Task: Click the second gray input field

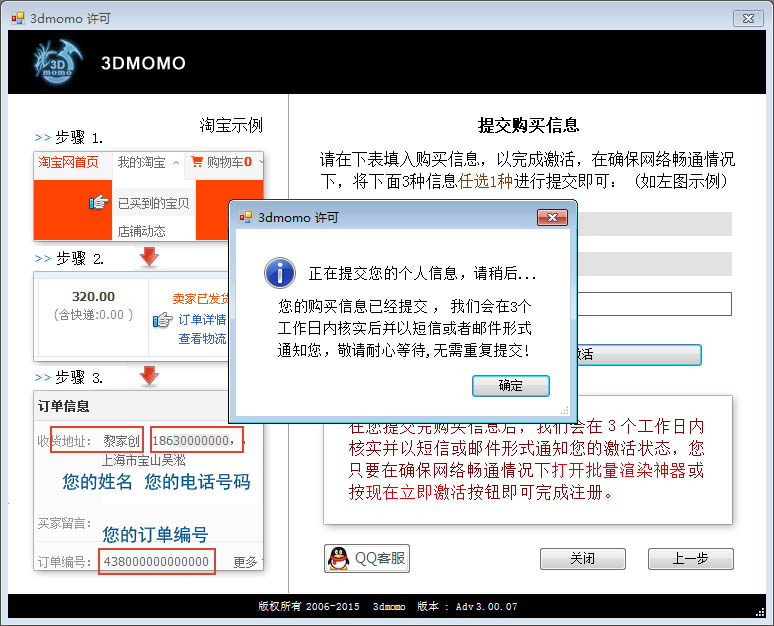Action: (655, 264)
